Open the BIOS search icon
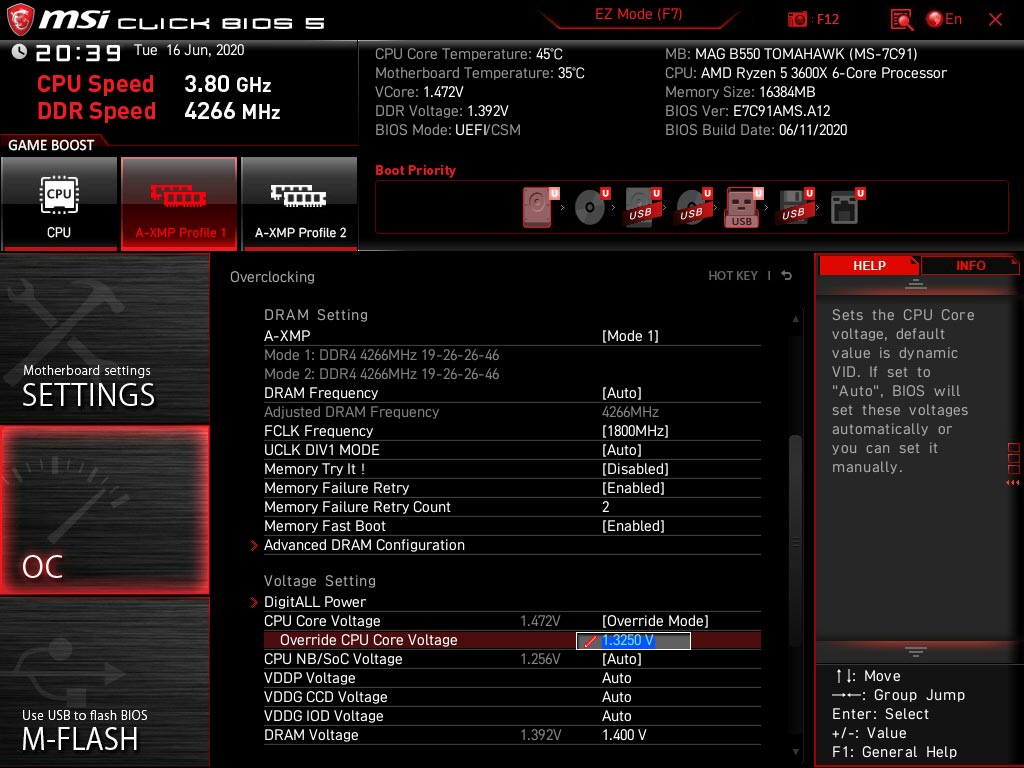 click(901, 20)
